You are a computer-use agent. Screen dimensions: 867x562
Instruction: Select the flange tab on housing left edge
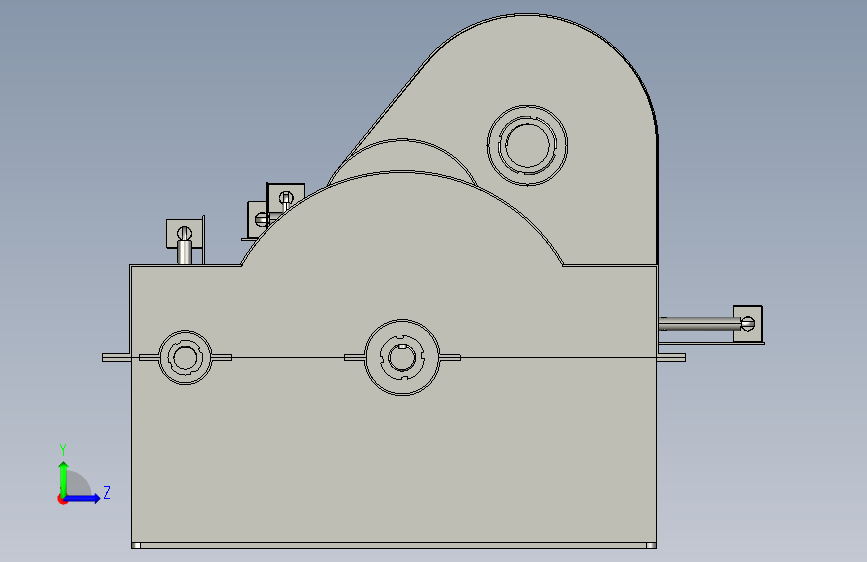pyautogui.click(x=116, y=358)
